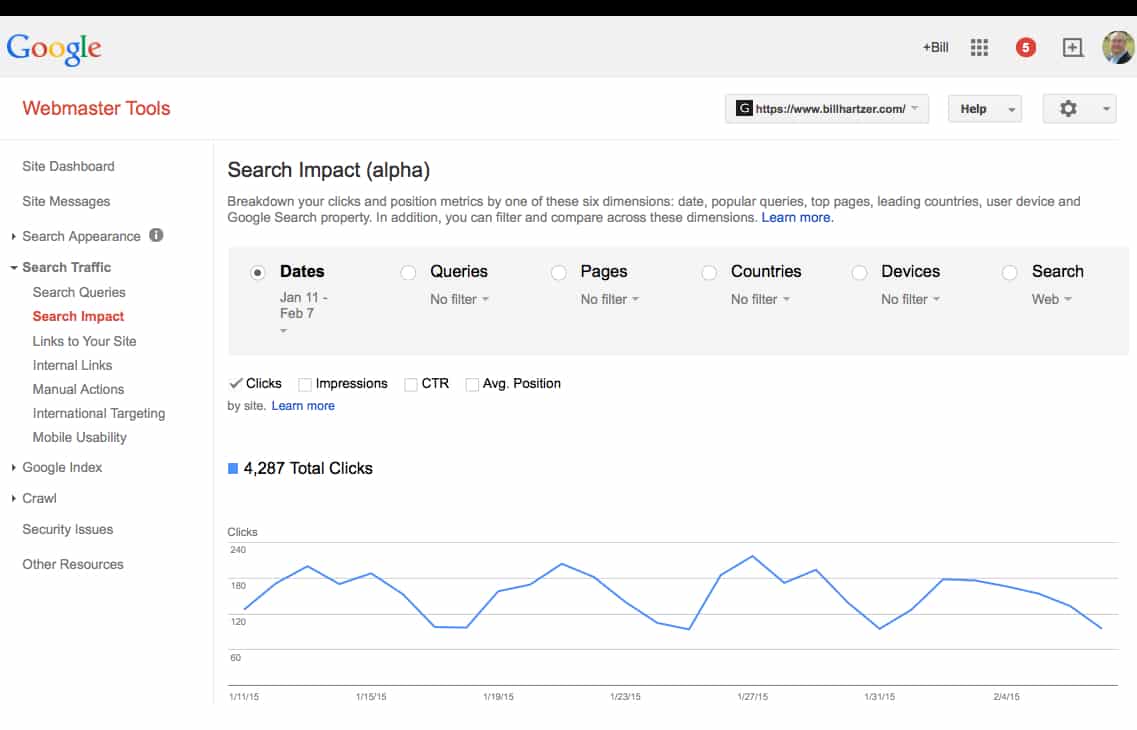This screenshot has width=1137, height=730.
Task: Click Learn more link below checkboxes
Action: 303,406
